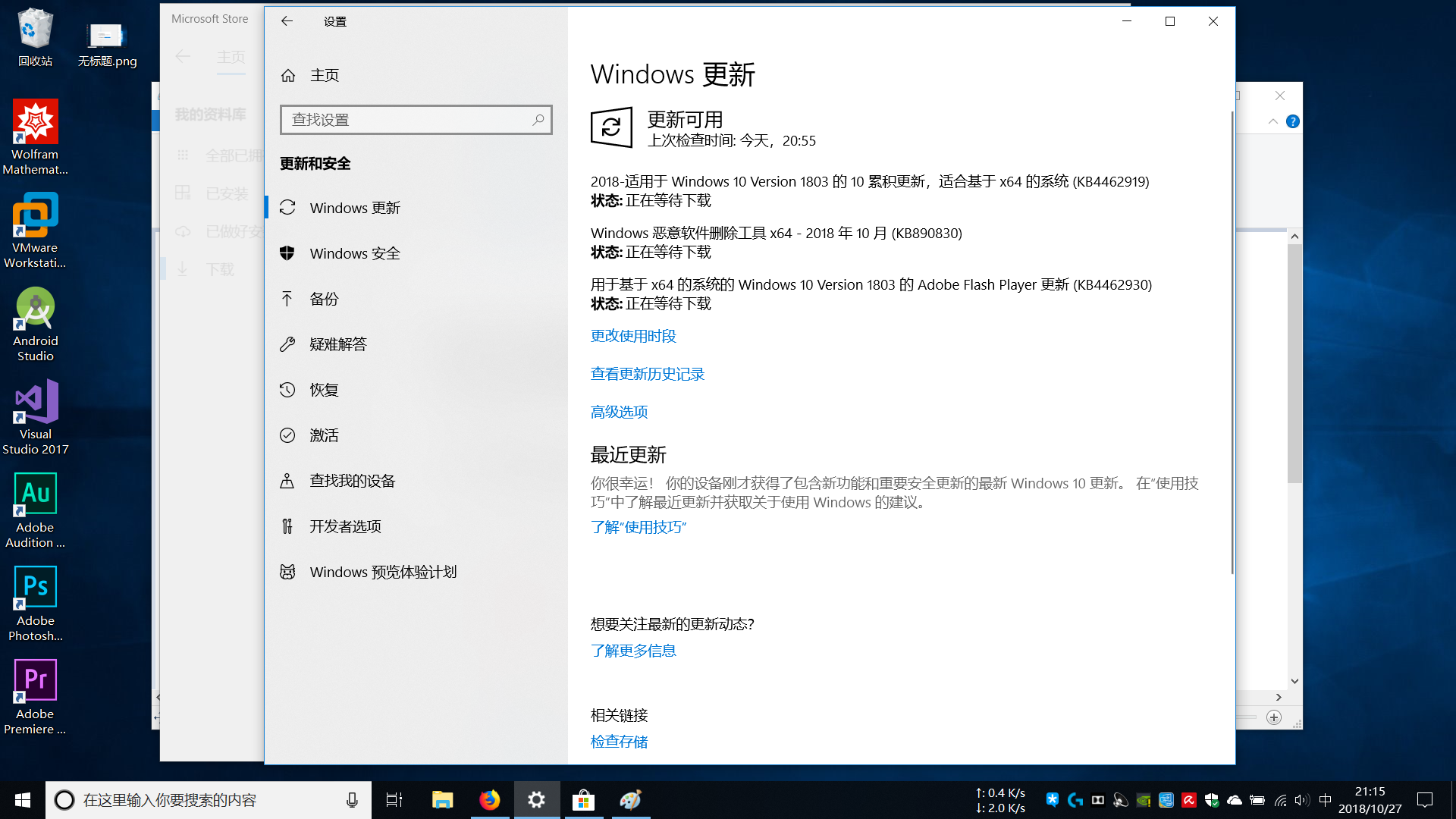Click the NVIDIA tray icon
1456x819 pixels.
[1143, 800]
